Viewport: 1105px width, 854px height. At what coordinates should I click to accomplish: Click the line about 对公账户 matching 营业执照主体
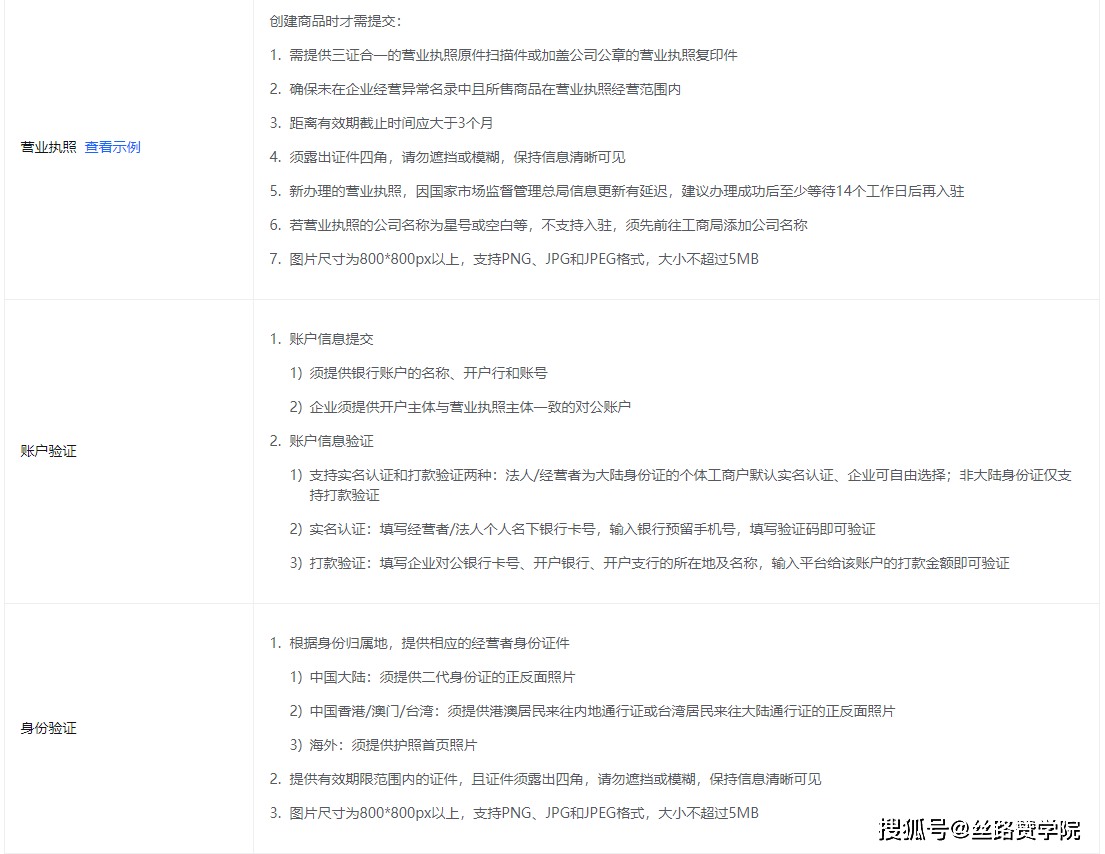click(460, 407)
